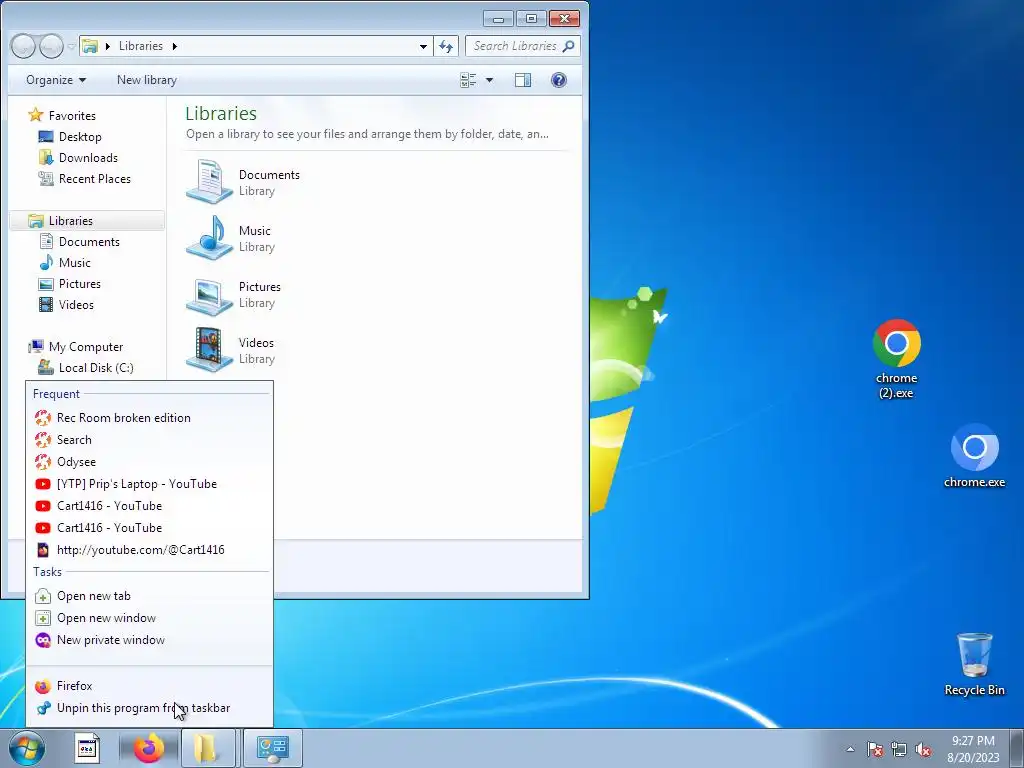Open the taskbar clock showing 9:27 PM
1024x768 pixels.
tap(973, 749)
